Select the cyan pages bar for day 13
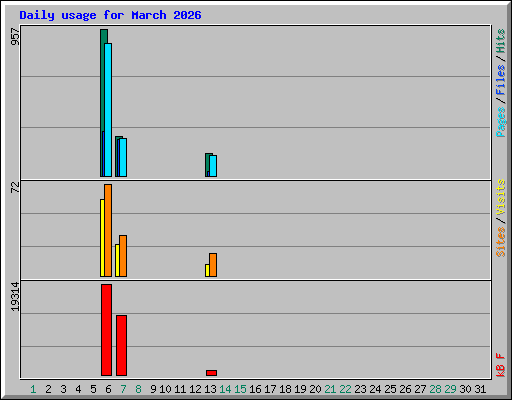This screenshot has height=400, width=512. [x=213, y=166]
